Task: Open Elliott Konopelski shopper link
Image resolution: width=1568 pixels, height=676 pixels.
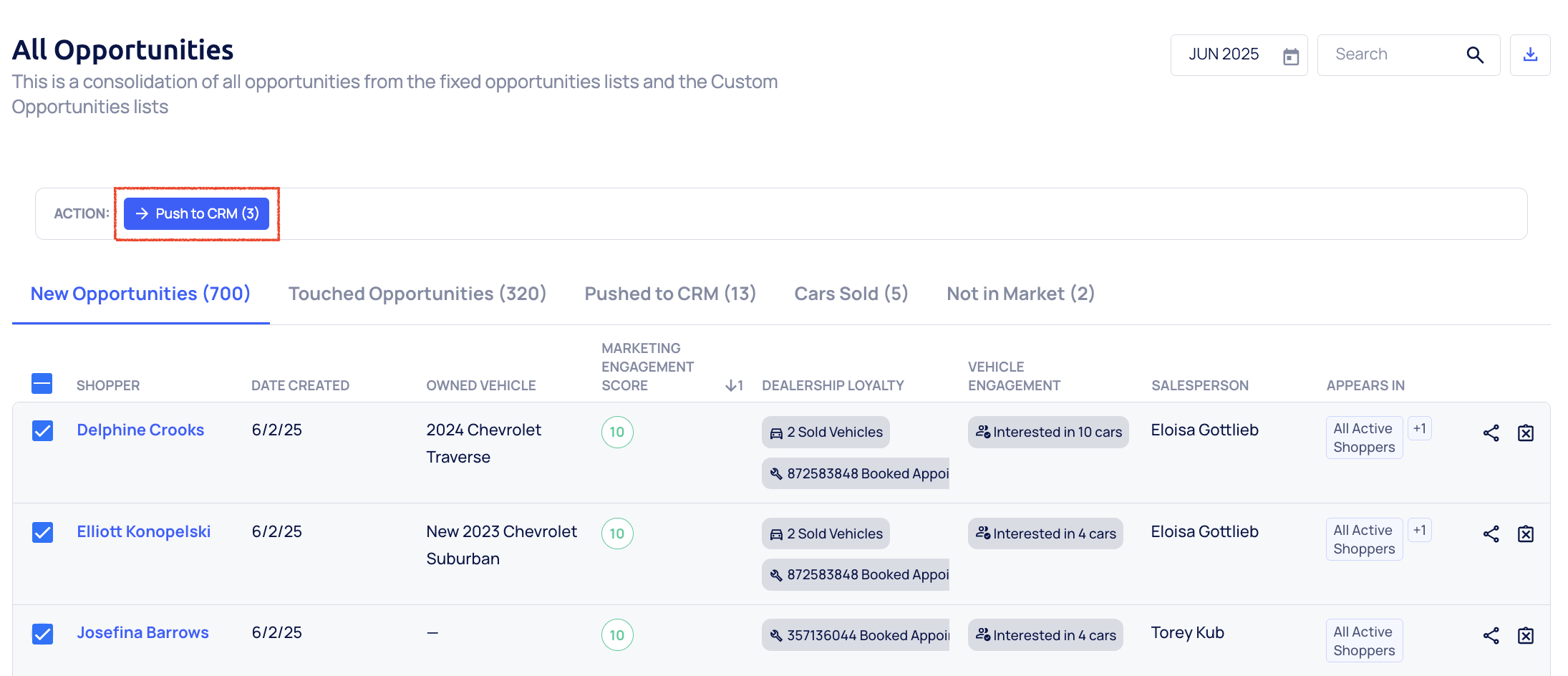Action: pyautogui.click(x=143, y=531)
